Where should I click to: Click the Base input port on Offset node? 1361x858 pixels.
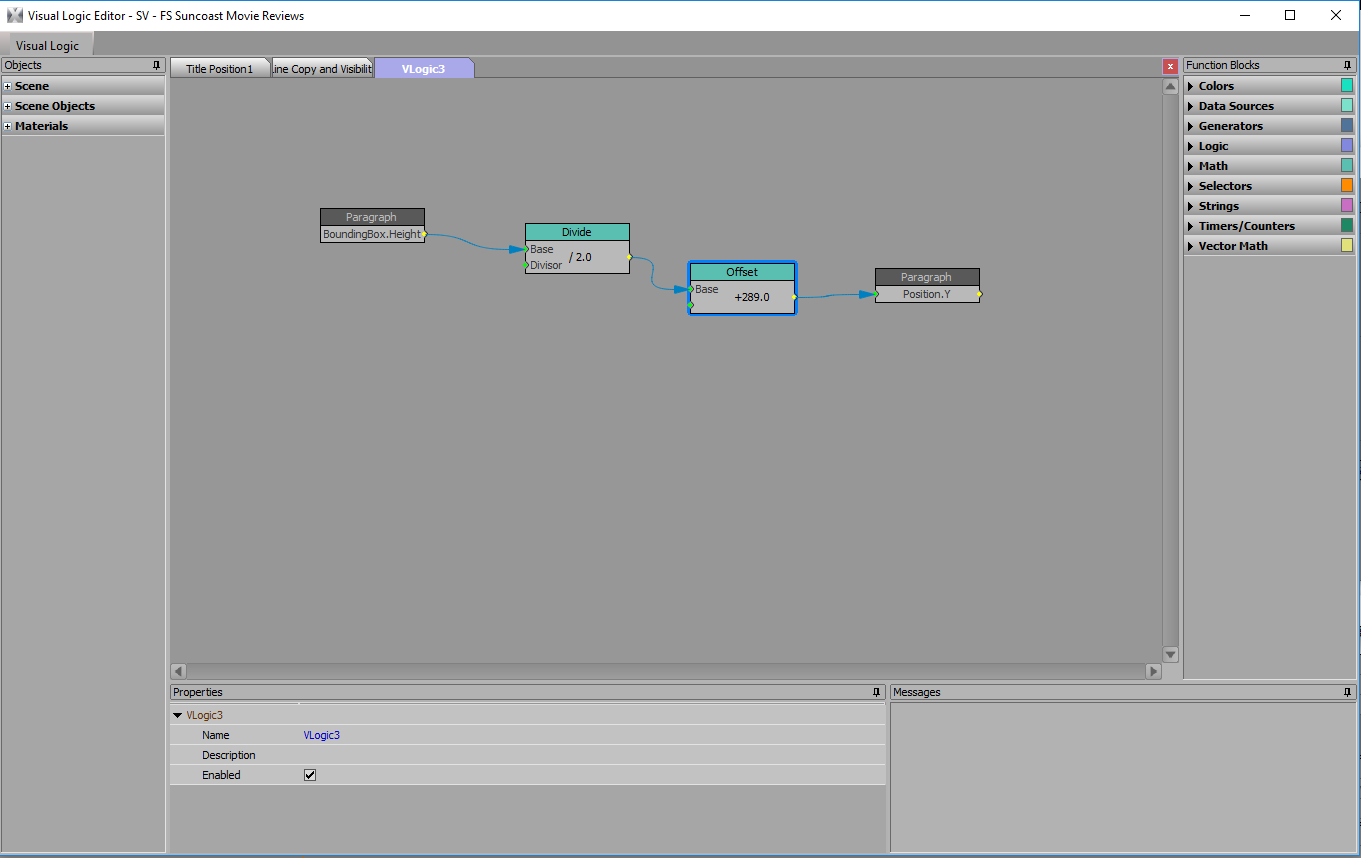691,290
